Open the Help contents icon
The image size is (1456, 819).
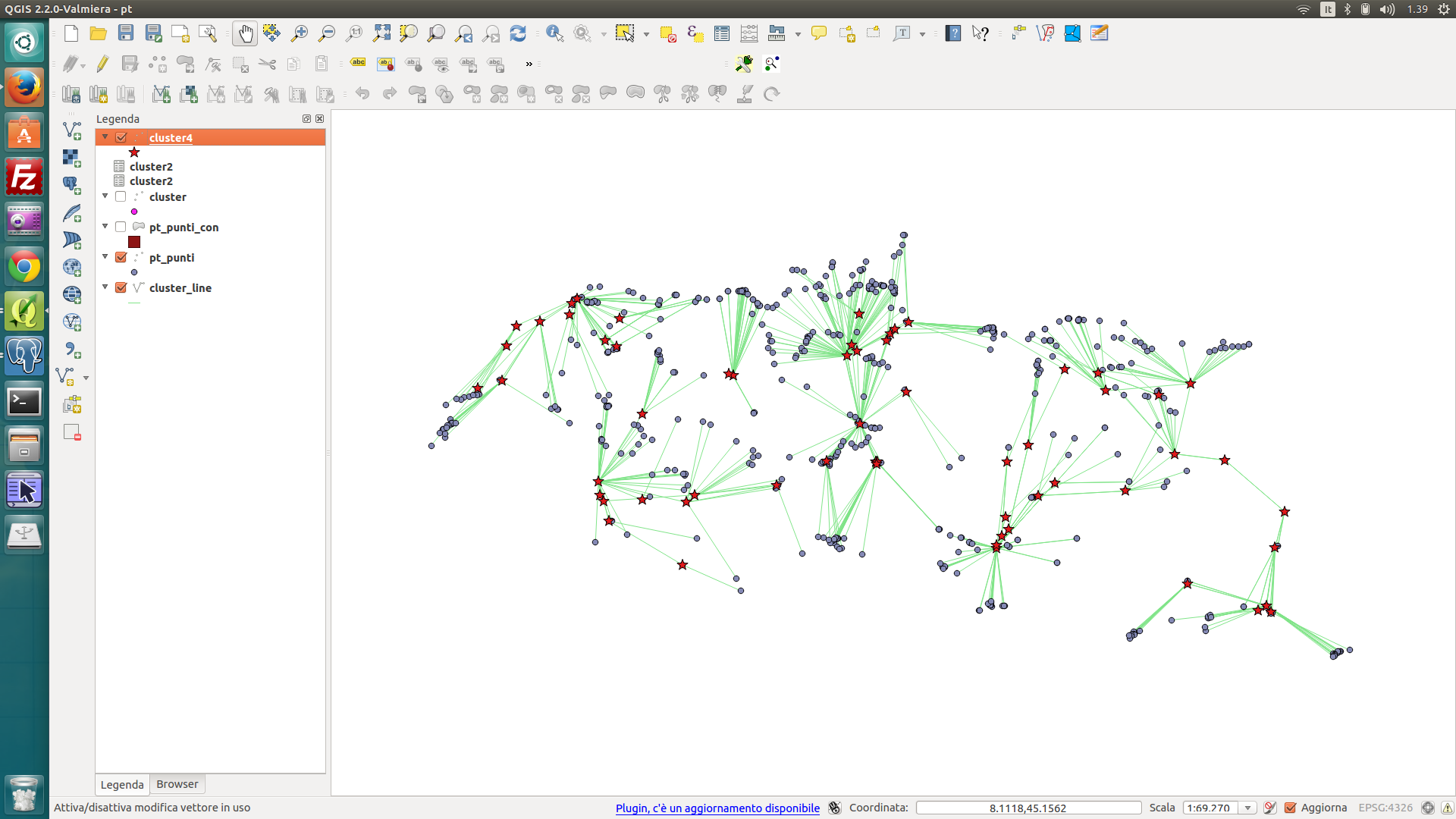point(953,33)
